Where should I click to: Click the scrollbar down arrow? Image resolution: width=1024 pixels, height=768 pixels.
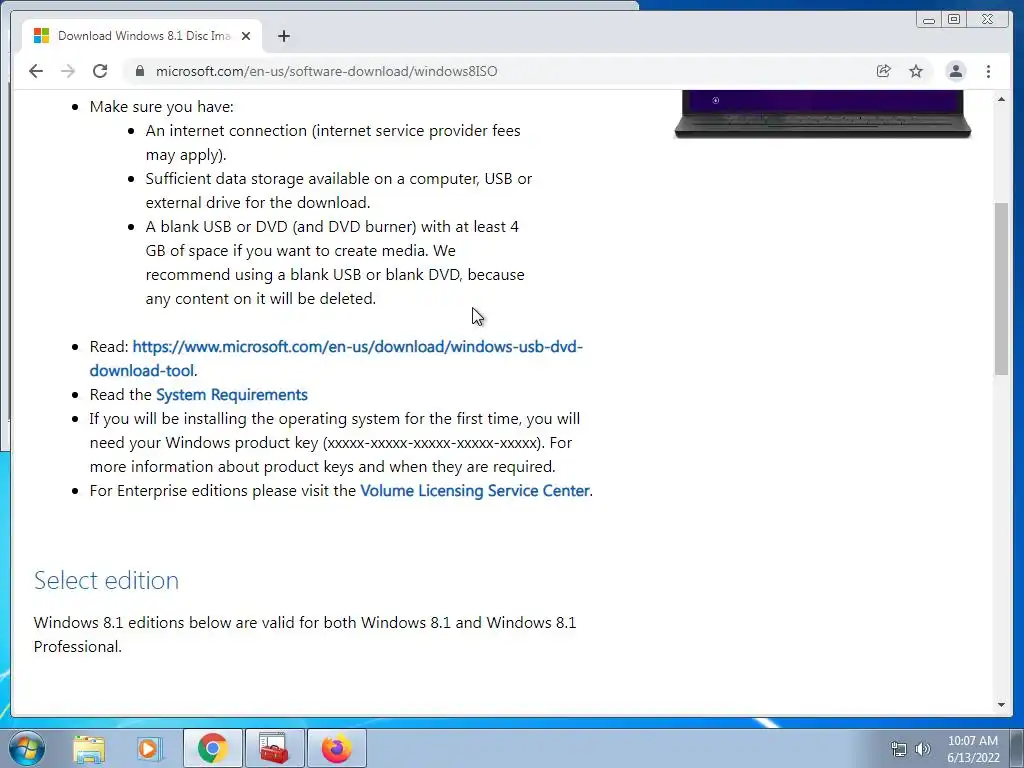point(1001,705)
